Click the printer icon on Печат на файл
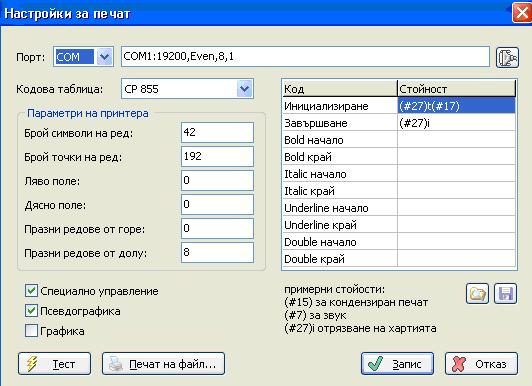The width and height of the screenshot is (532, 386). click(x=116, y=364)
